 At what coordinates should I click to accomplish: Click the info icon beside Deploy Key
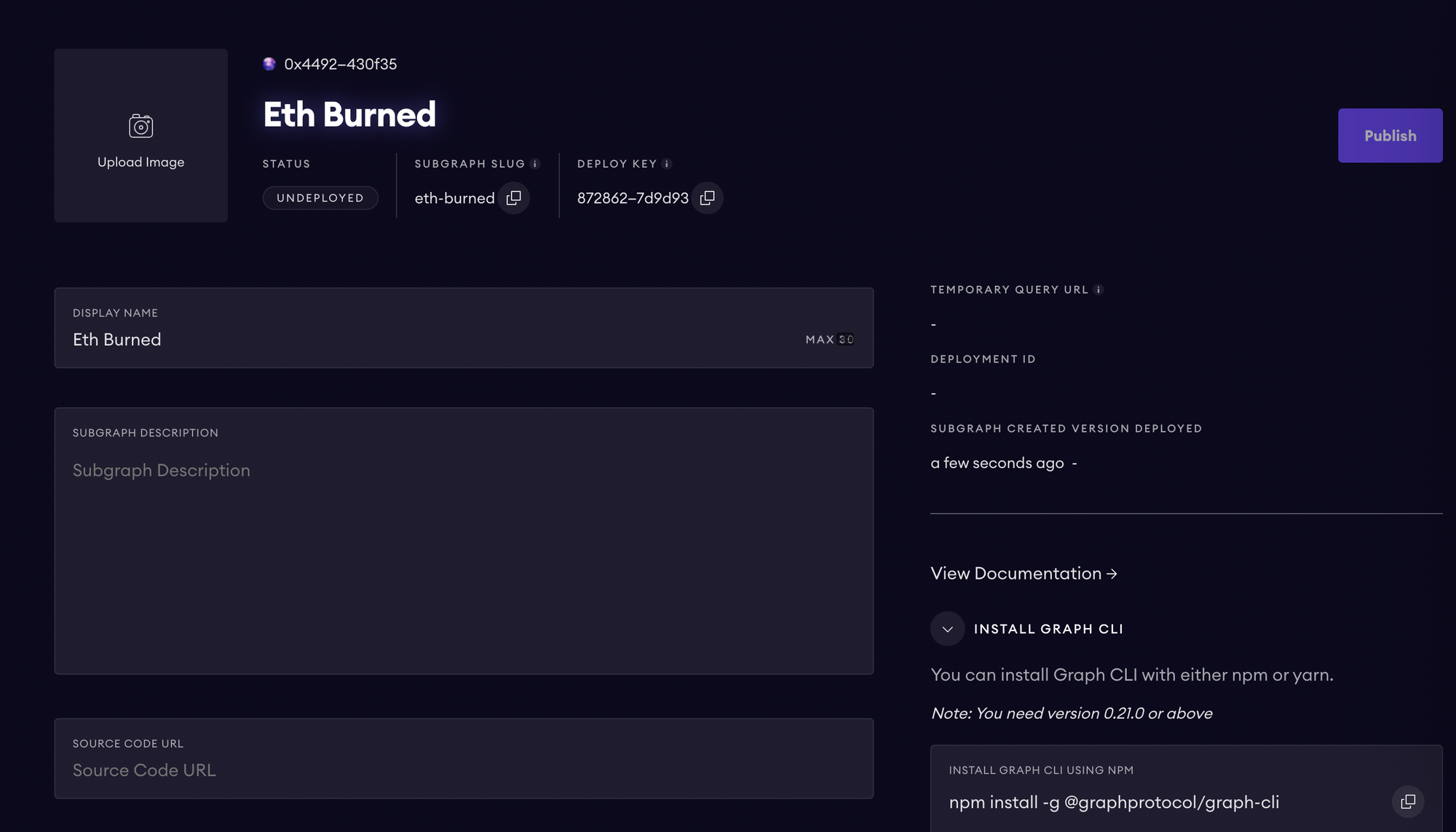[667, 164]
